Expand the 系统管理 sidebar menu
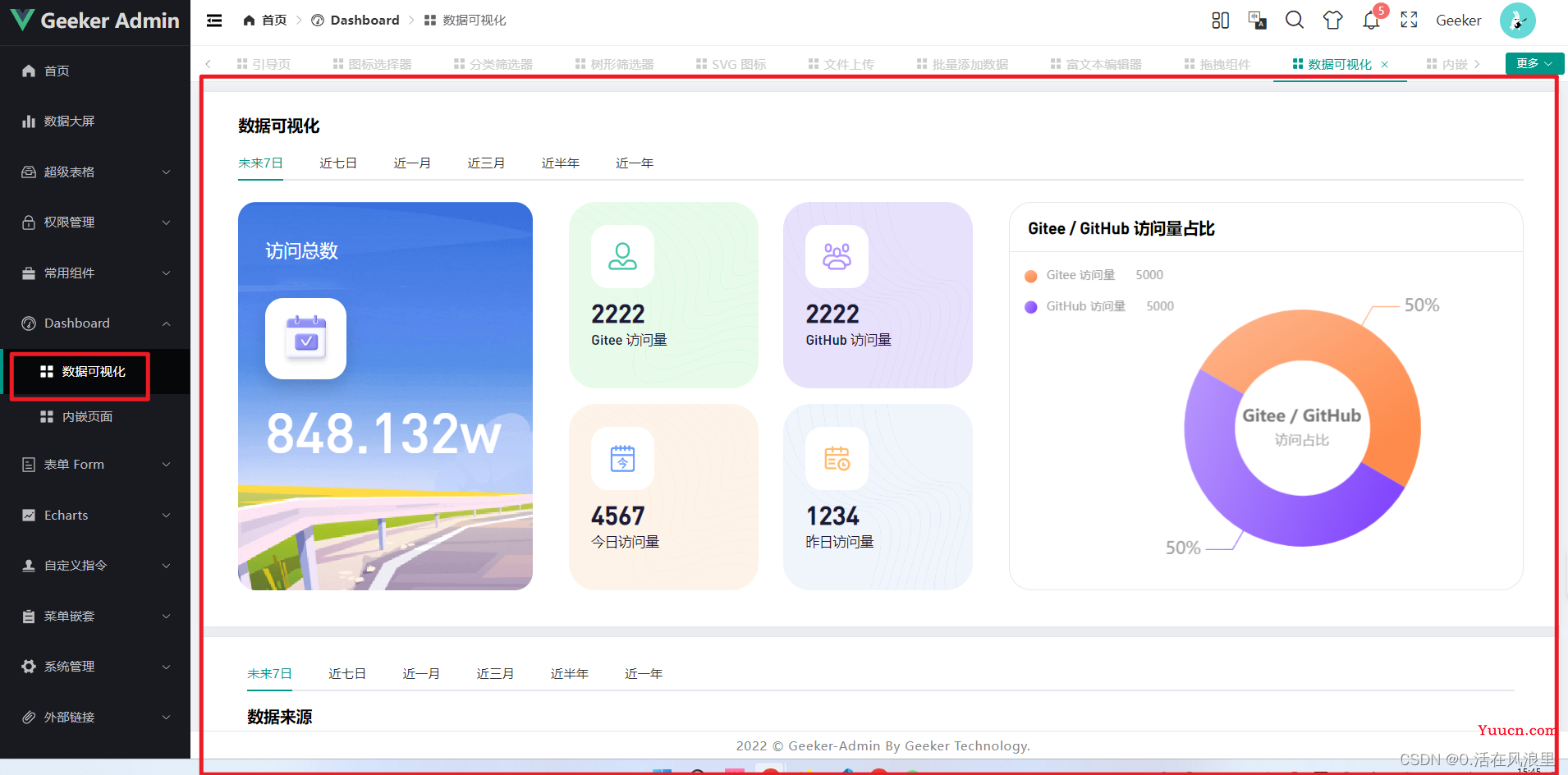1568x775 pixels. 95,667
